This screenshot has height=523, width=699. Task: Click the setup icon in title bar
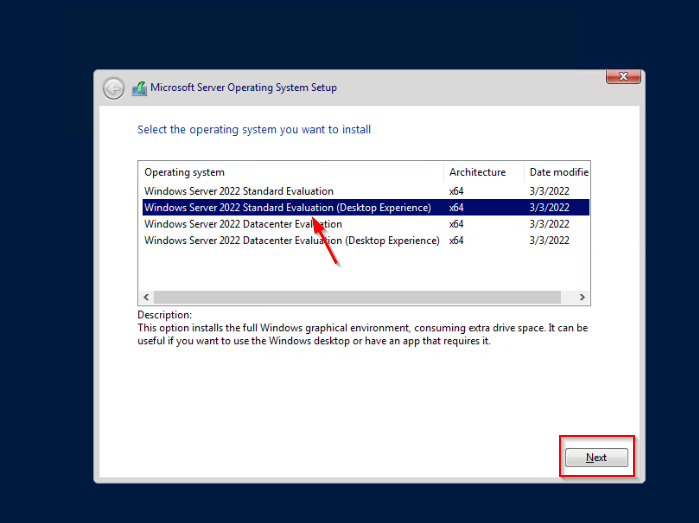(140, 88)
